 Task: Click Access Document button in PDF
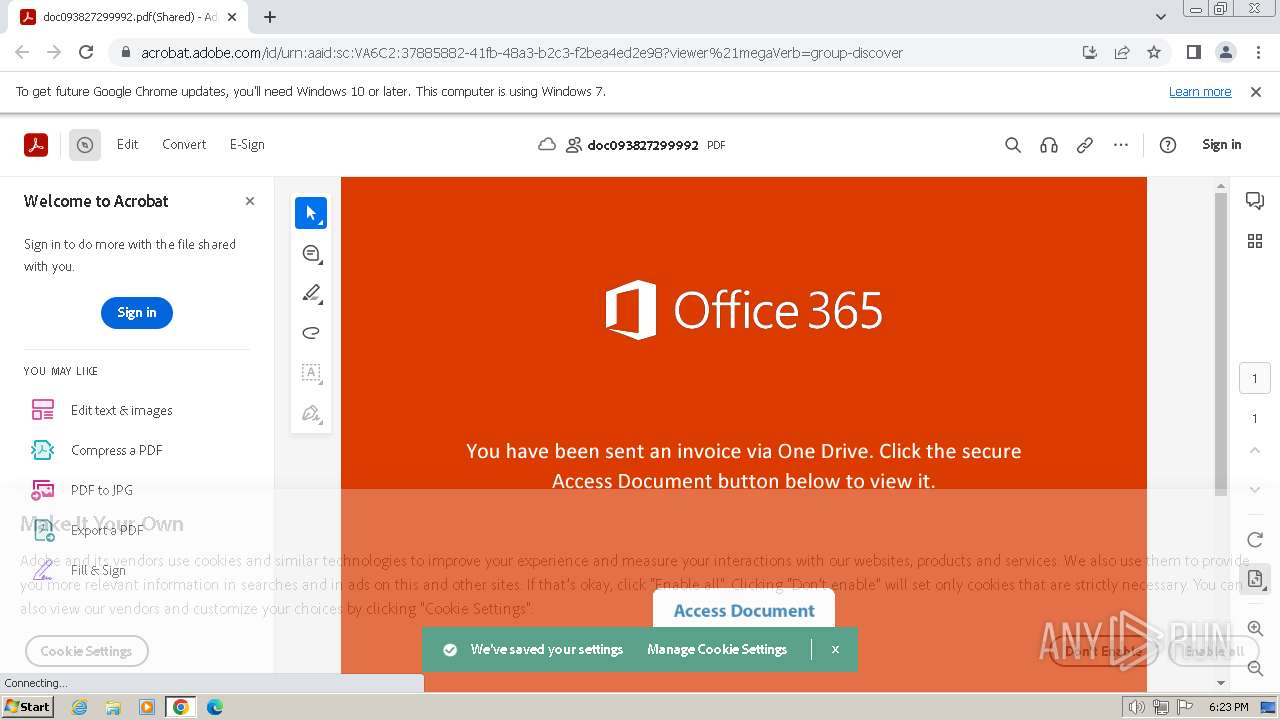click(744, 610)
